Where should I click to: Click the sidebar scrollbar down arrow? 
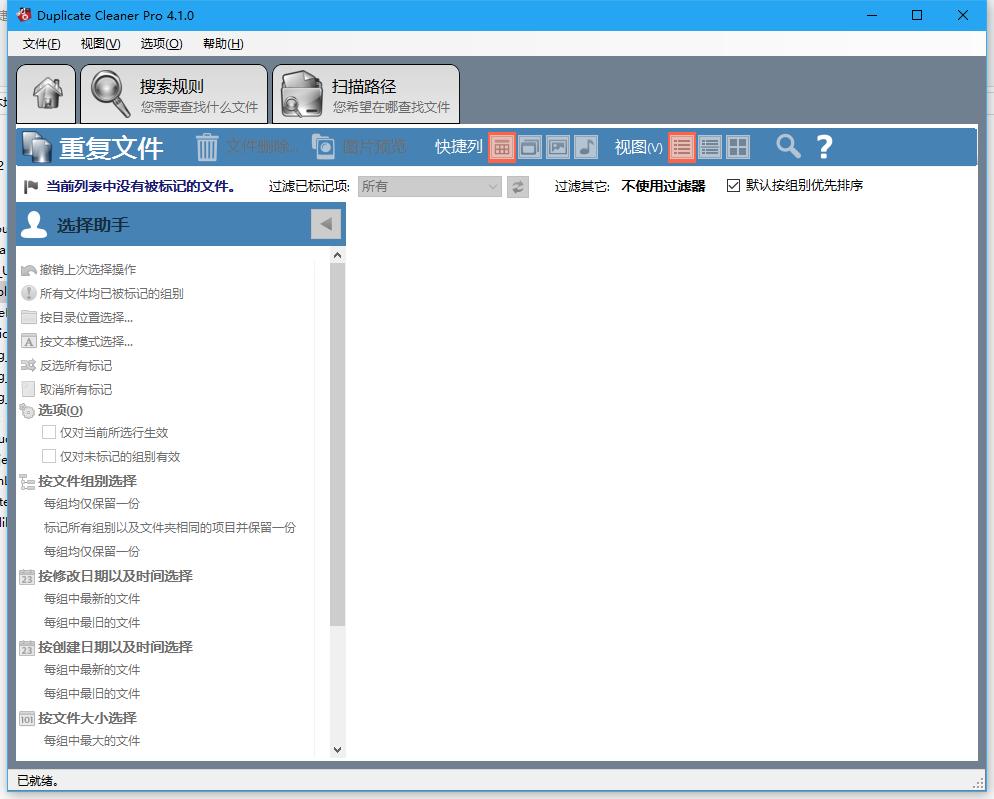337,749
